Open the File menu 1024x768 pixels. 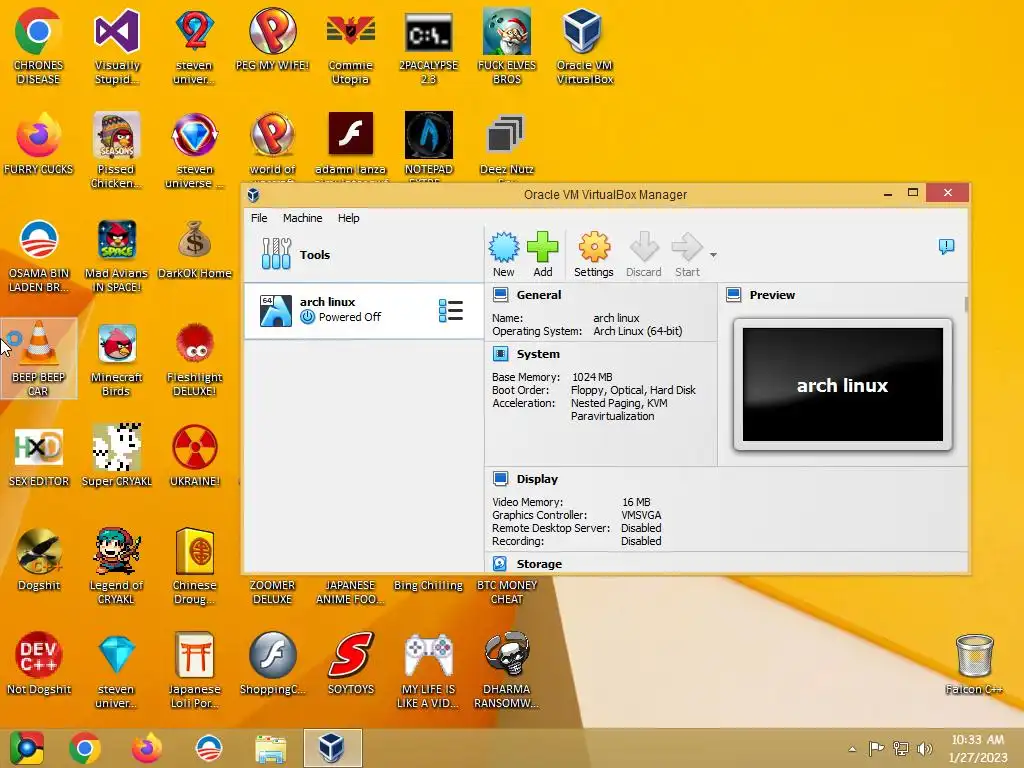pos(259,217)
